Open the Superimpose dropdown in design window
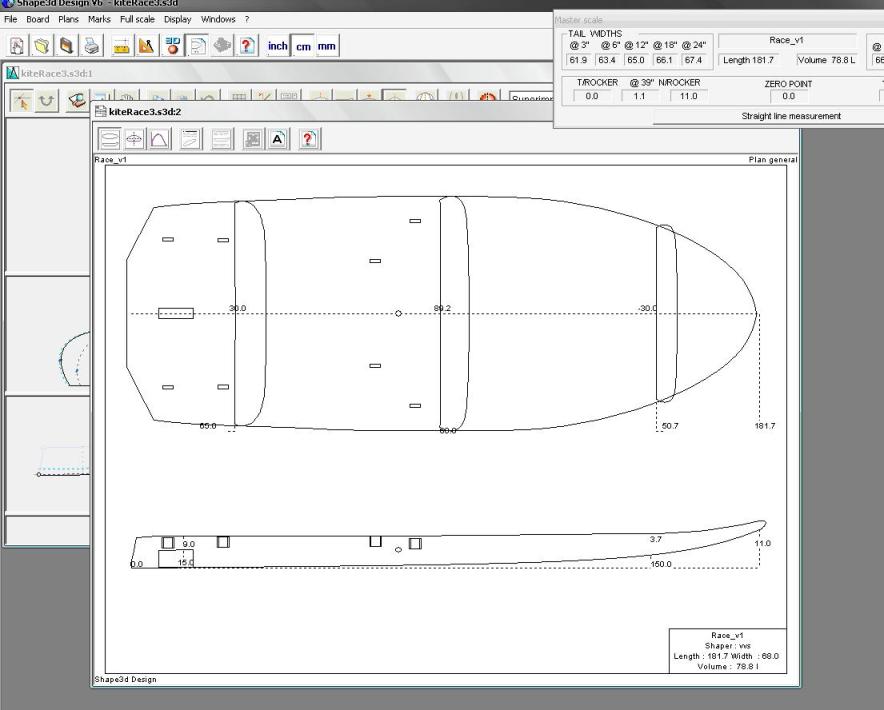Image resolution: width=884 pixels, height=710 pixels. (x=530, y=100)
